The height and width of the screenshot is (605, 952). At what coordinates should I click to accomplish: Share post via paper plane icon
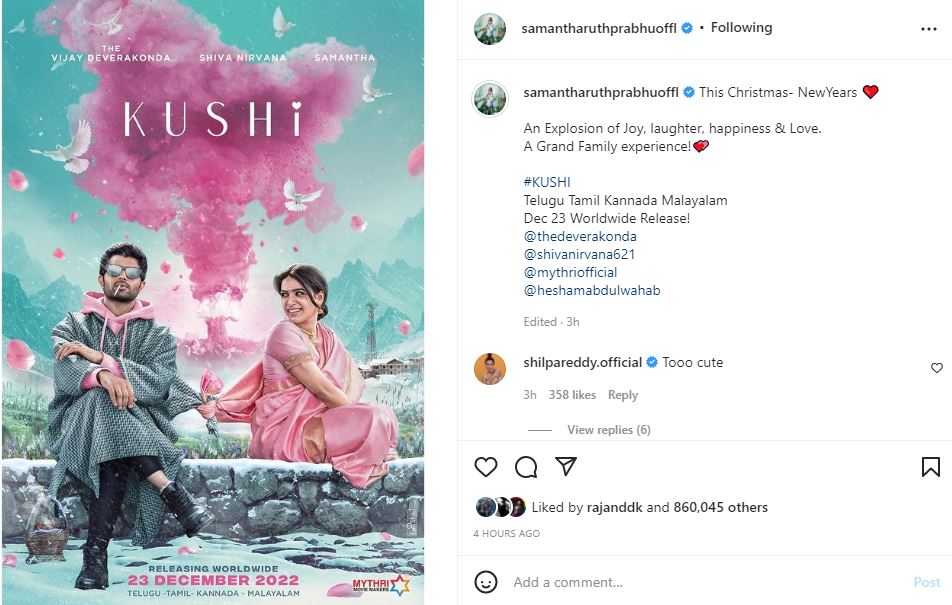point(566,466)
